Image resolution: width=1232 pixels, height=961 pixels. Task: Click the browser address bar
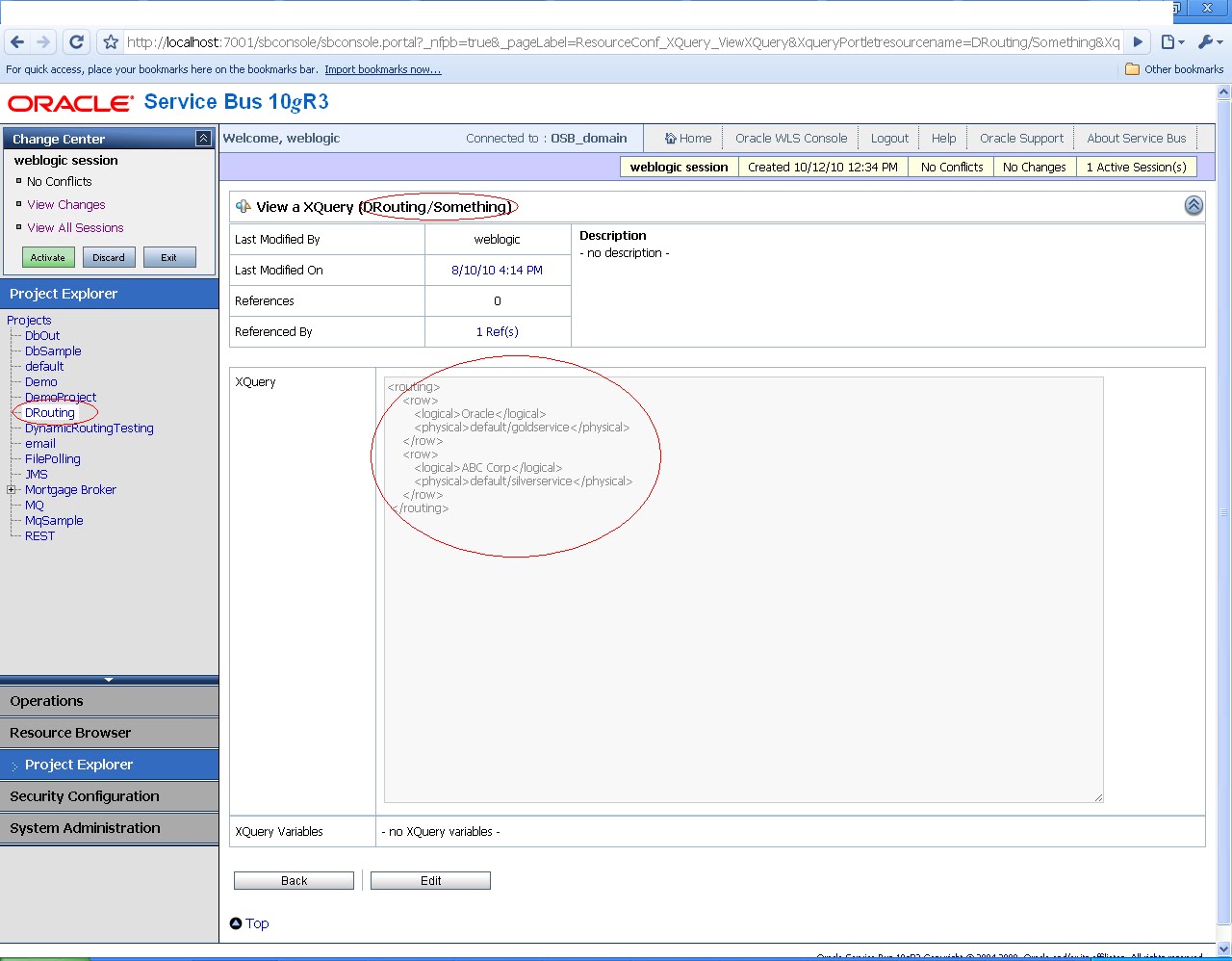point(624,42)
